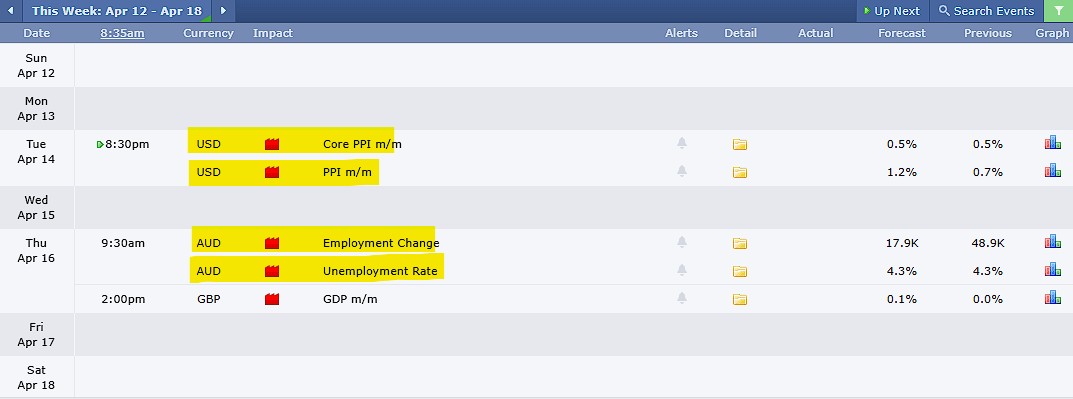The width and height of the screenshot is (1073, 399).
Task: Open graph icon for Core PPI m/m
Action: (x=1052, y=142)
